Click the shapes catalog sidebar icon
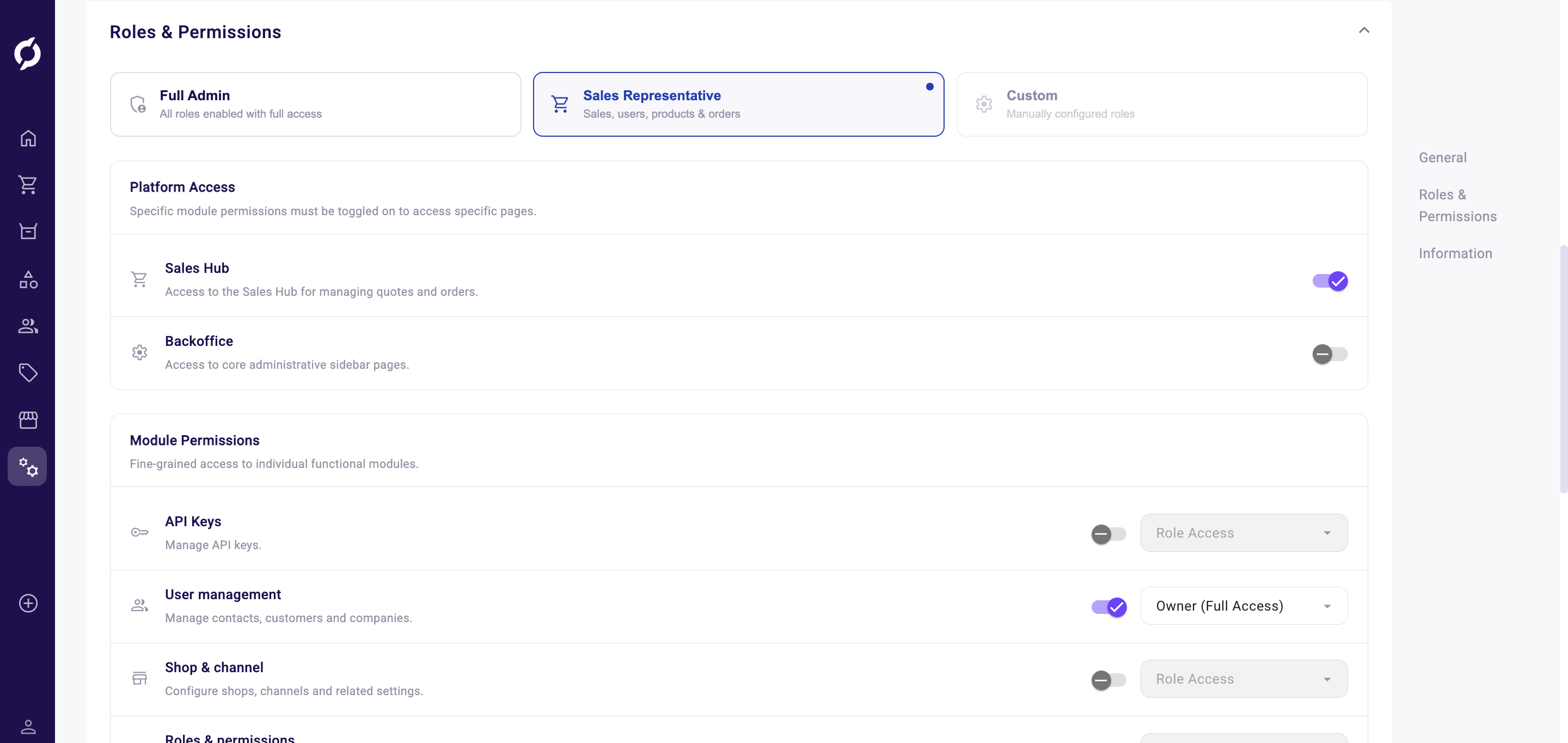Viewport: 1568px width, 743px height. [x=28, y=279]
